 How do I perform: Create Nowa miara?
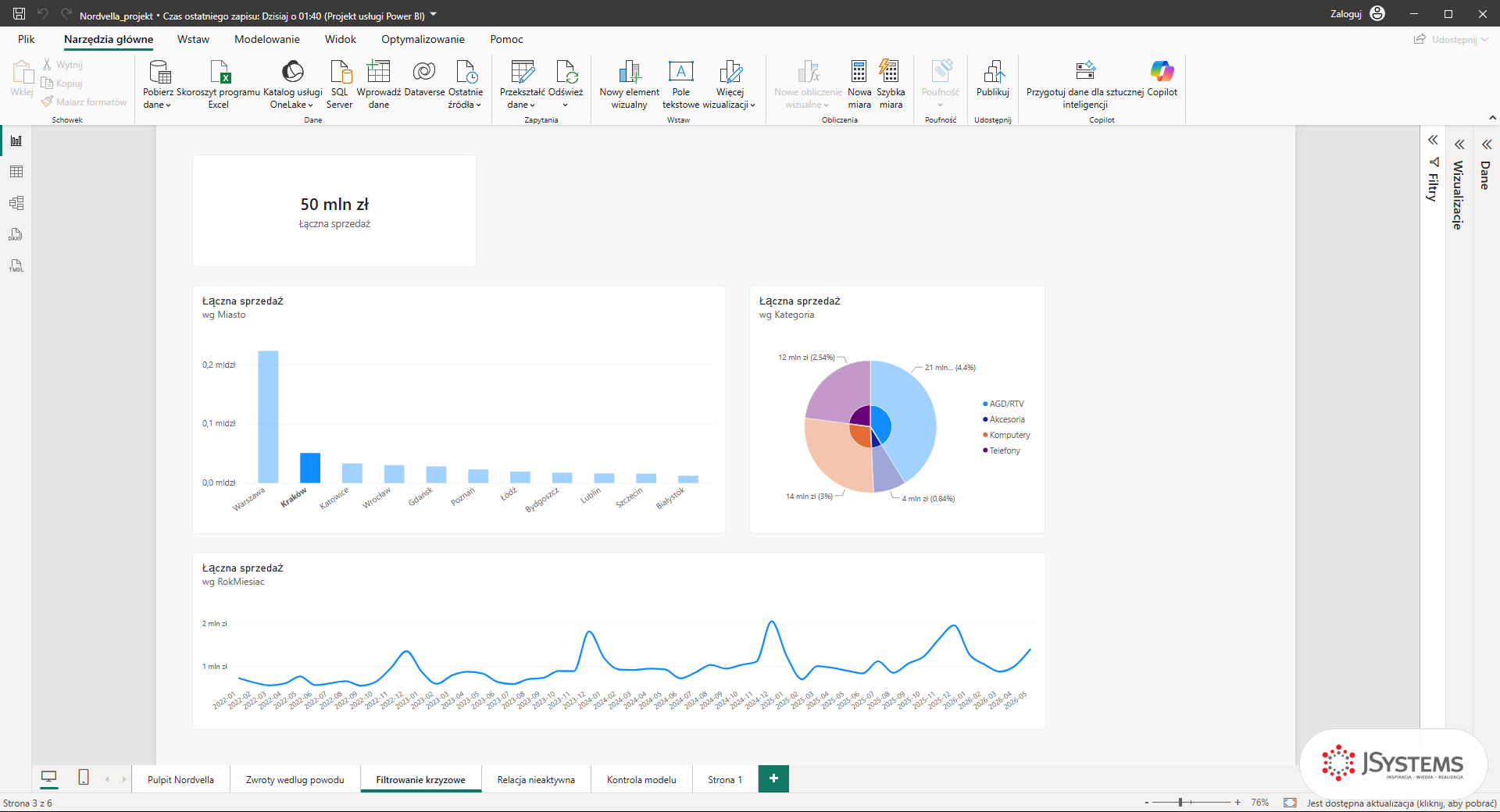859,84
